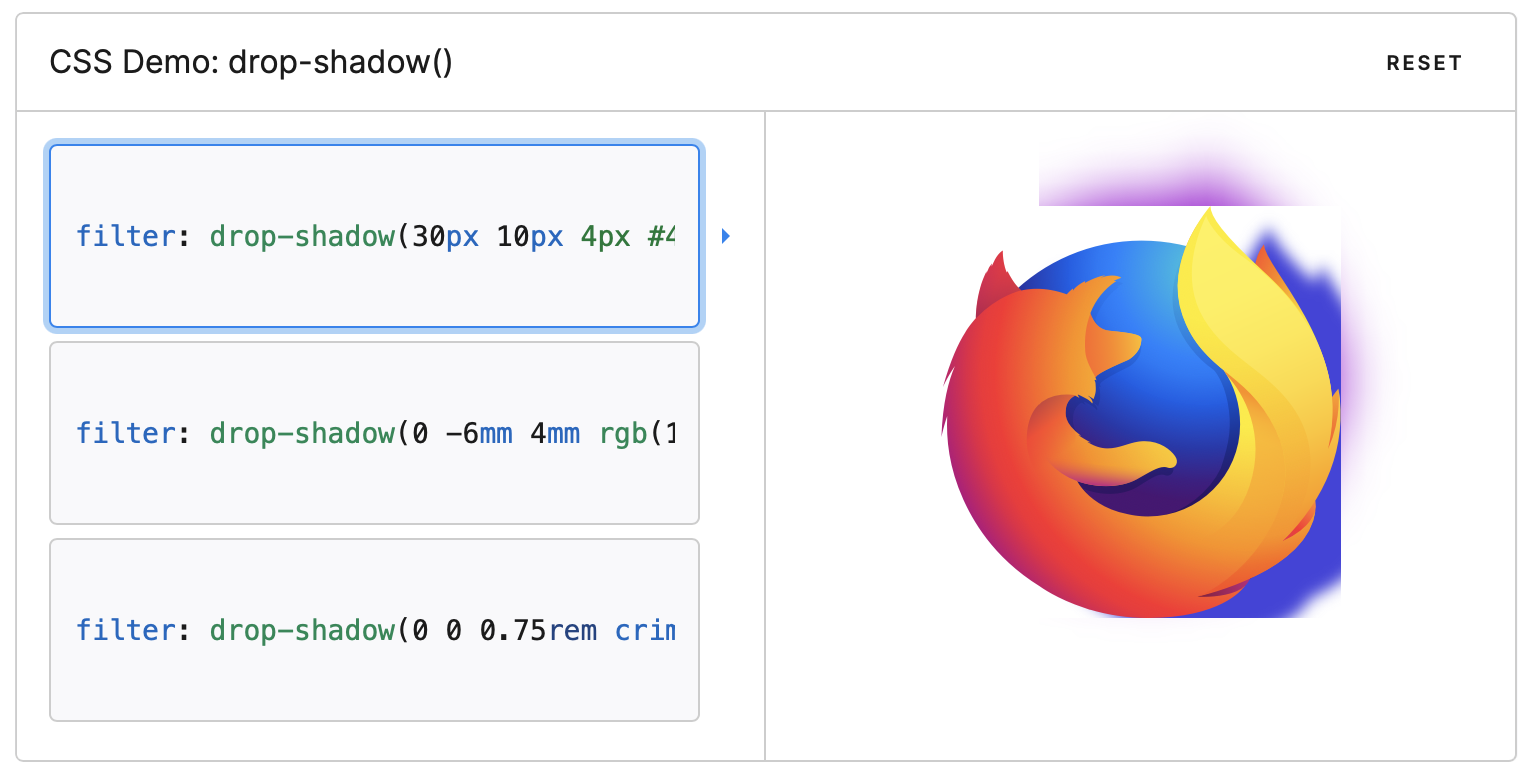Click the "CSS Demo: drop-shadow()" heading
1530x774 pixels.
click(251, 63)
